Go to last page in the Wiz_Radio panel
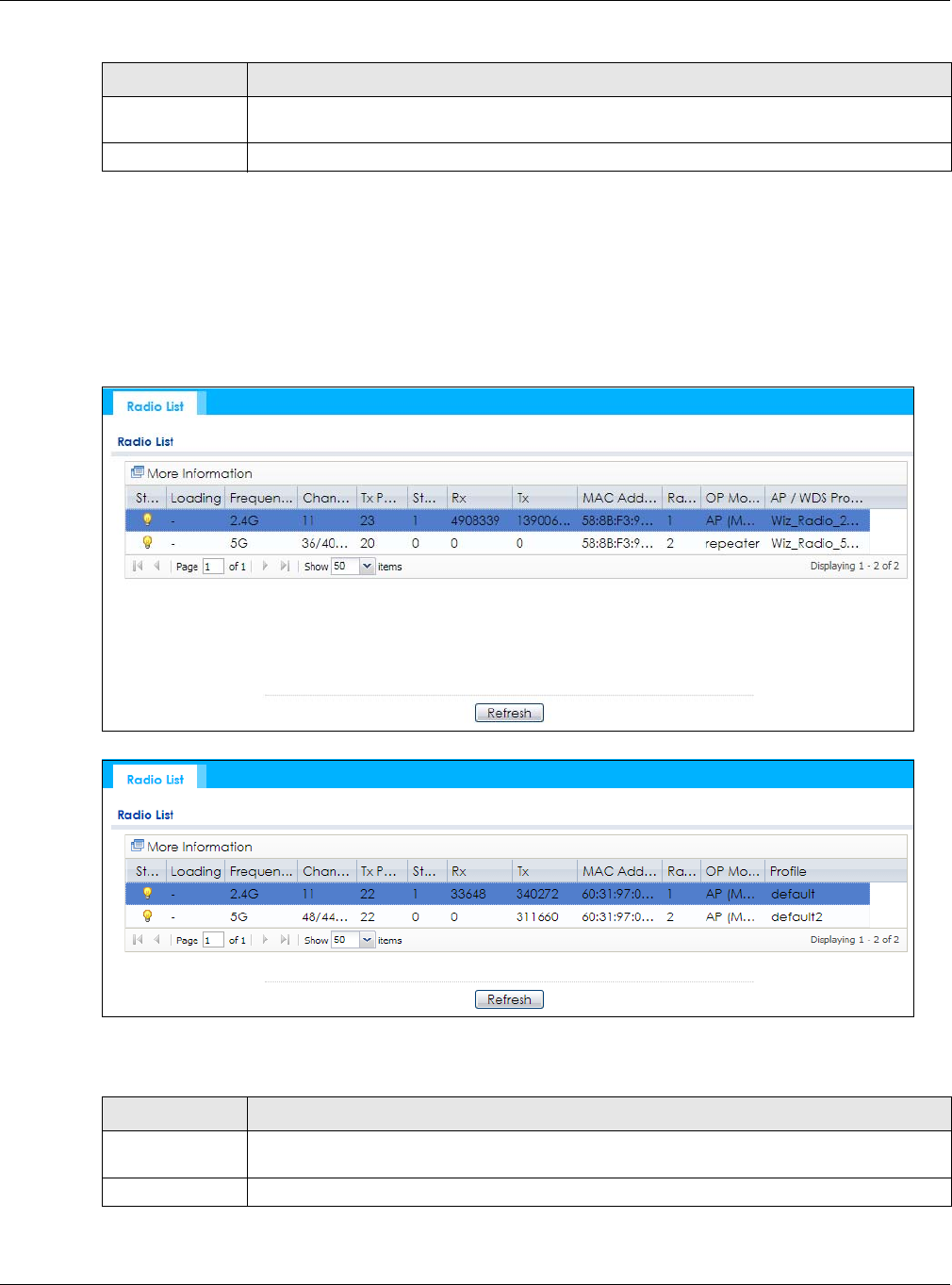Image resolution: width=952 pixels, height=1285 pixels. point(285,566)
